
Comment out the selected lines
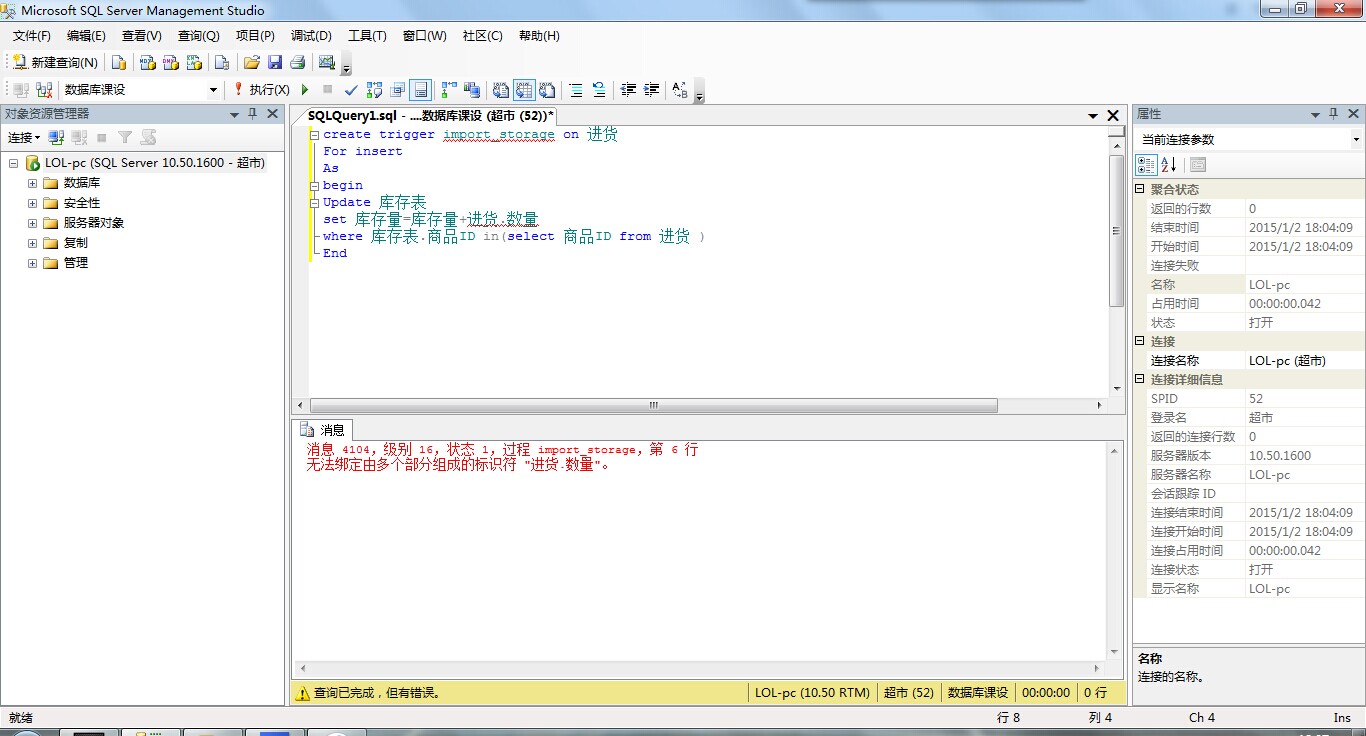tap(576, 90)
